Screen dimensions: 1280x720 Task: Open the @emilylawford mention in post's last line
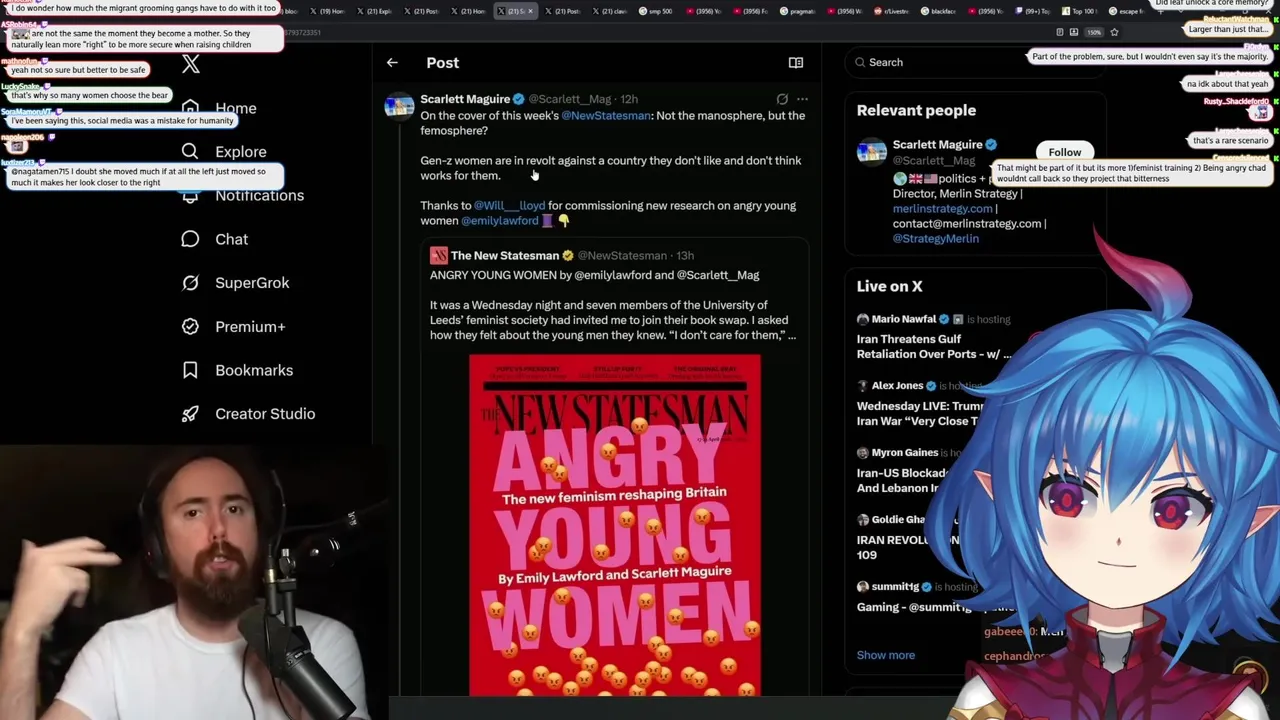(499, 221)
